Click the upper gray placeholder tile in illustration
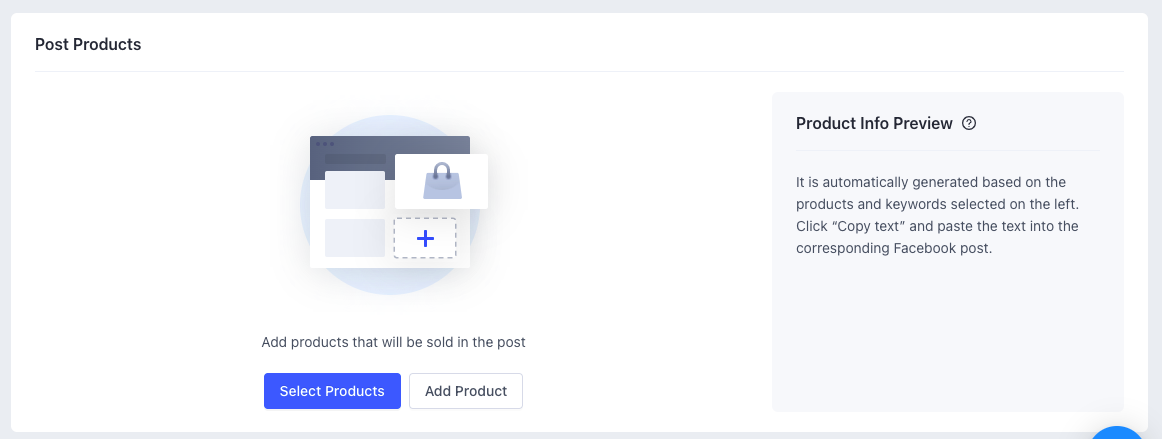The height and width of the screenshot is (439, 1162). [x=354, y=190]
